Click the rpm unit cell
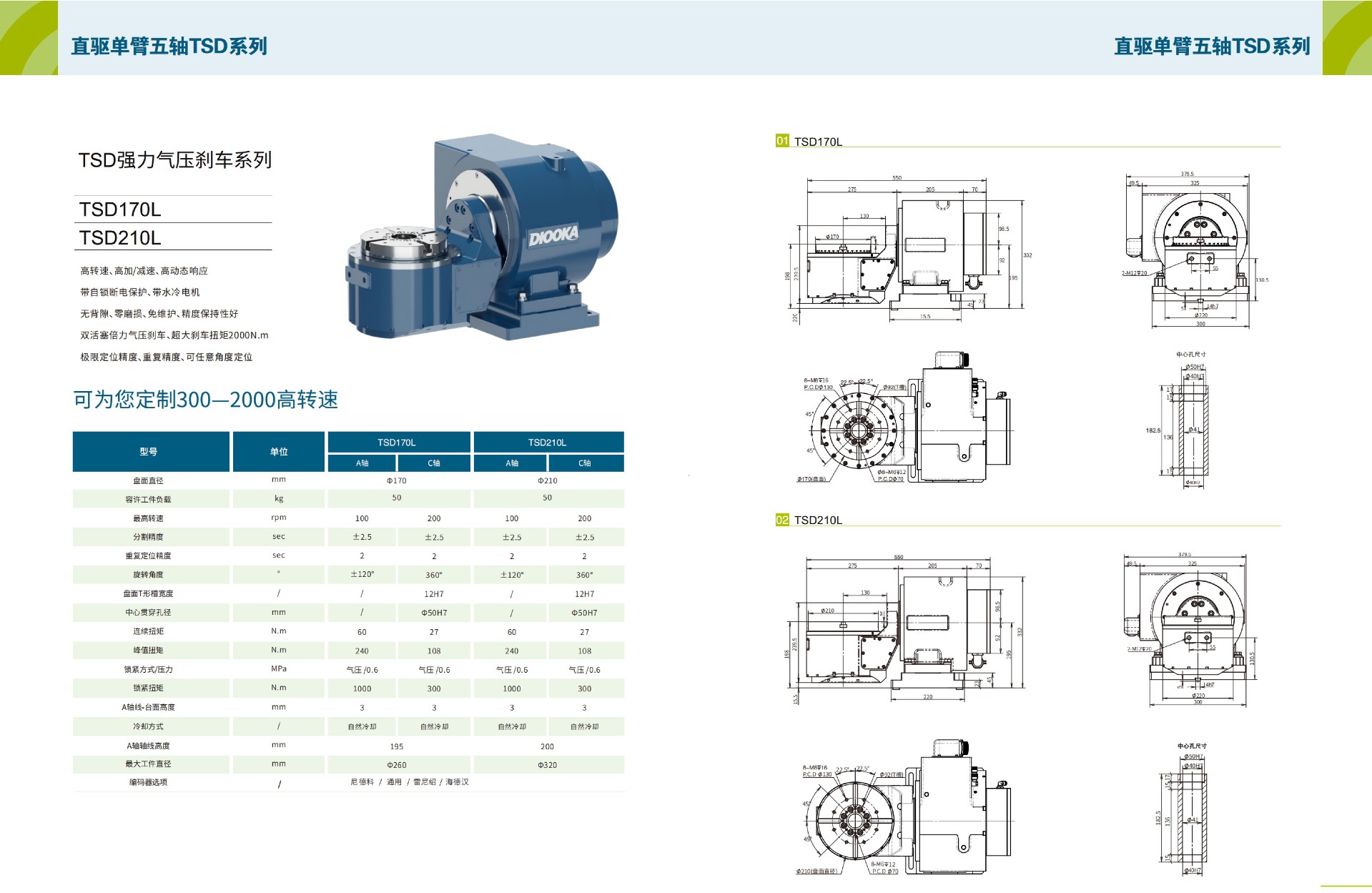The image size is (1372, 893). click(279, 518)
